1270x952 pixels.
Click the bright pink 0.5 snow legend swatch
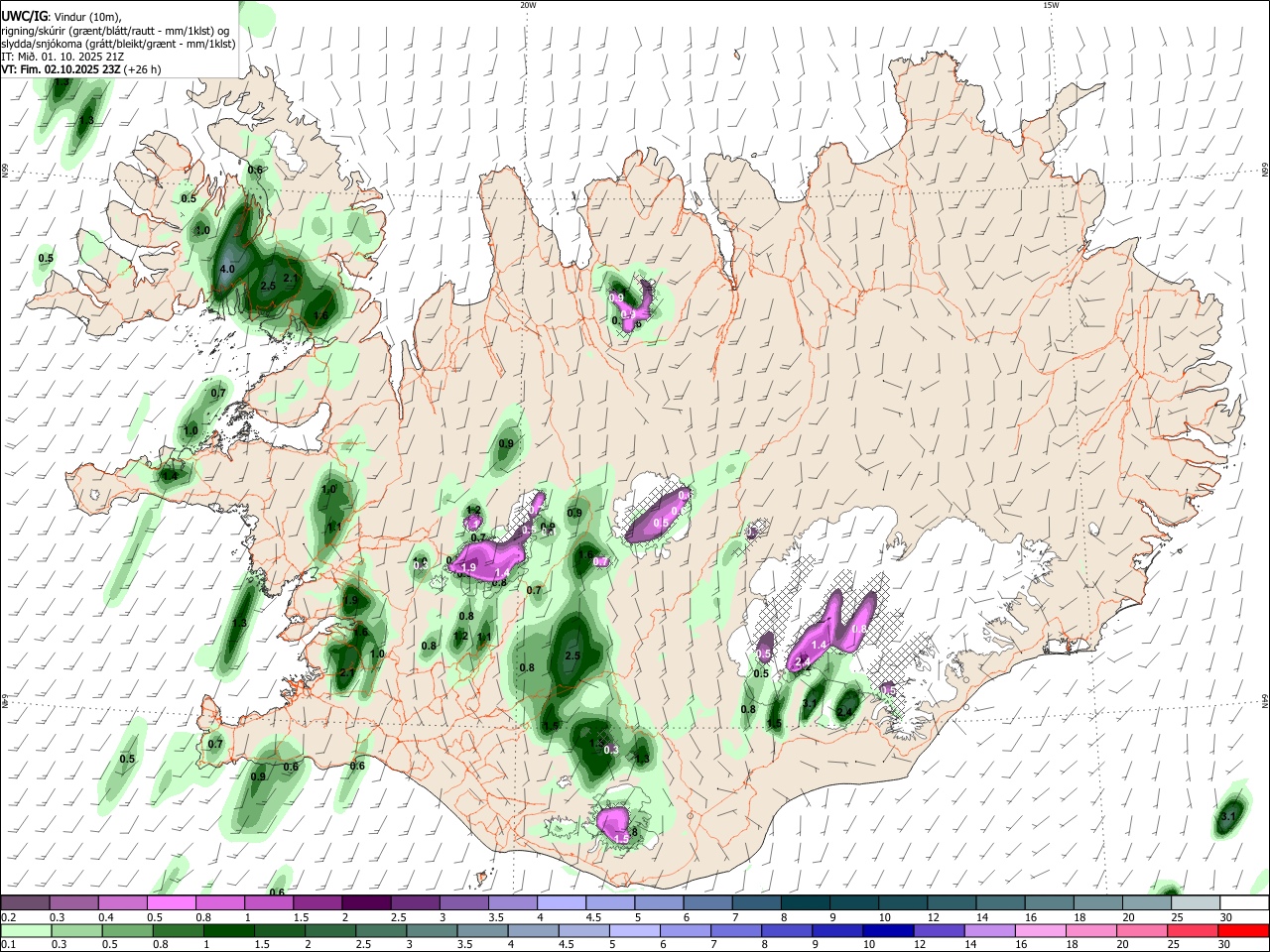[x=171, y=902]
